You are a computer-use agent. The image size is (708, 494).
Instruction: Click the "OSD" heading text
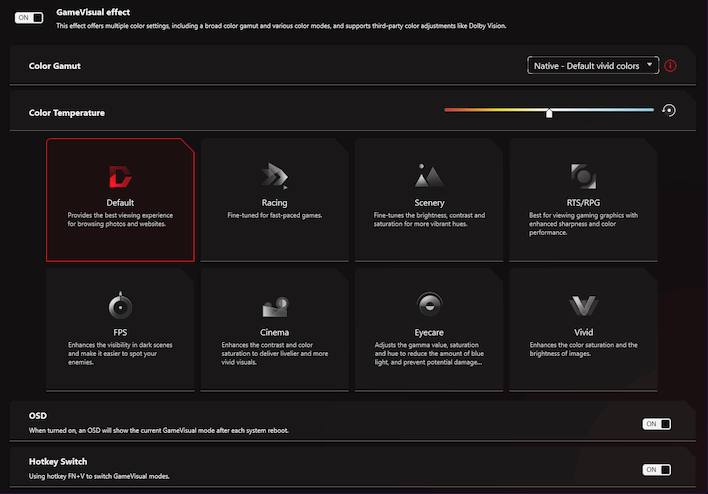(x=38, y=416)
